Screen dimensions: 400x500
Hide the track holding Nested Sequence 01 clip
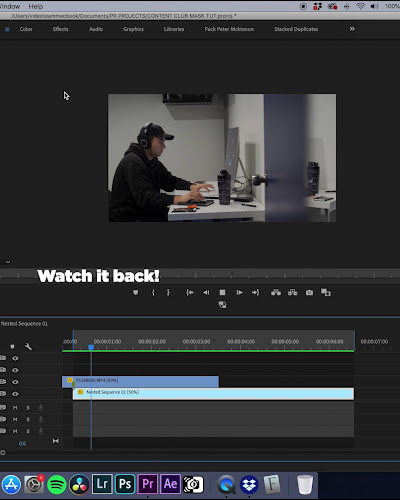[x=15, y=394]
